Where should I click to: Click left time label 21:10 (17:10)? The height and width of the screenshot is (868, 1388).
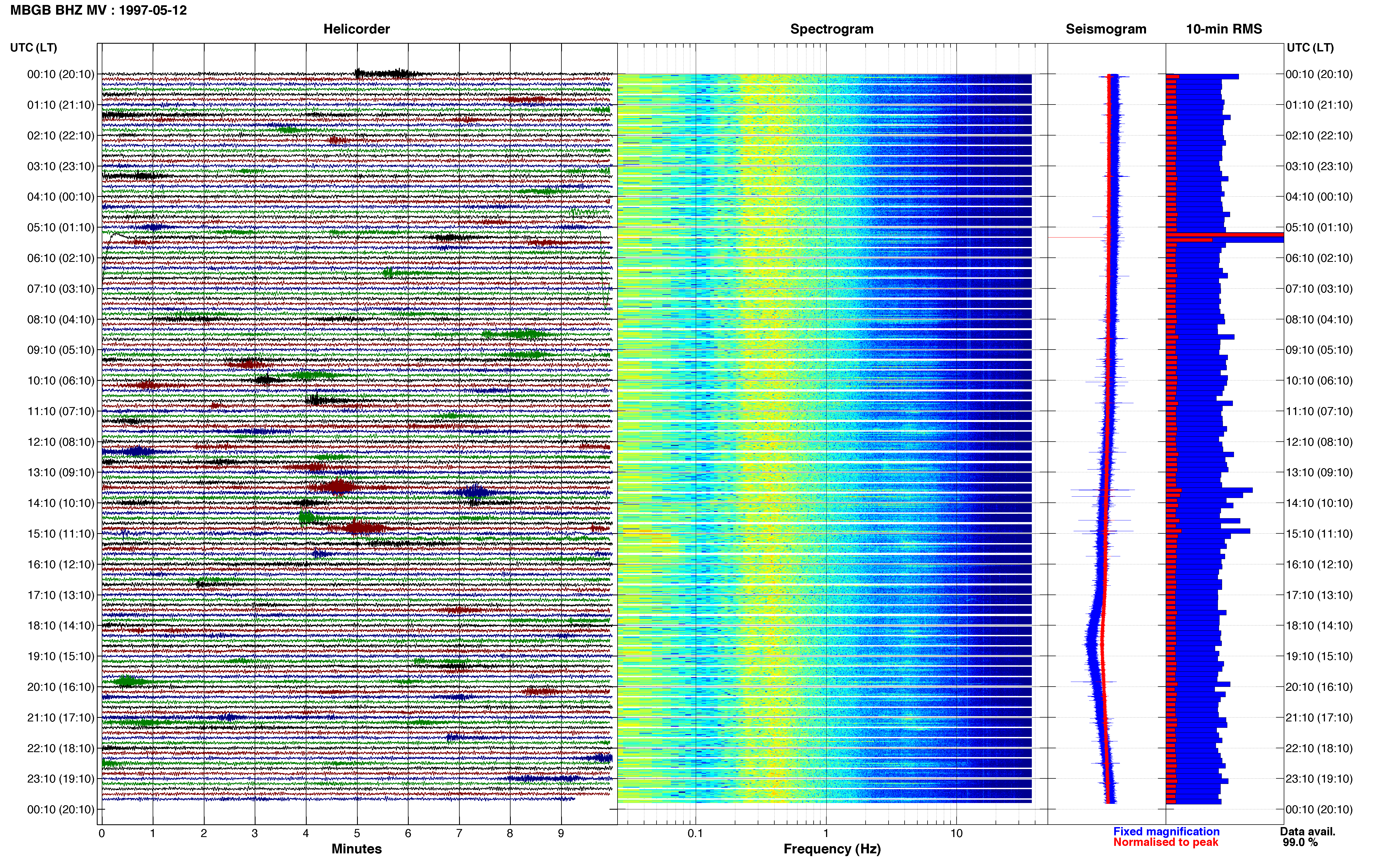61,718
